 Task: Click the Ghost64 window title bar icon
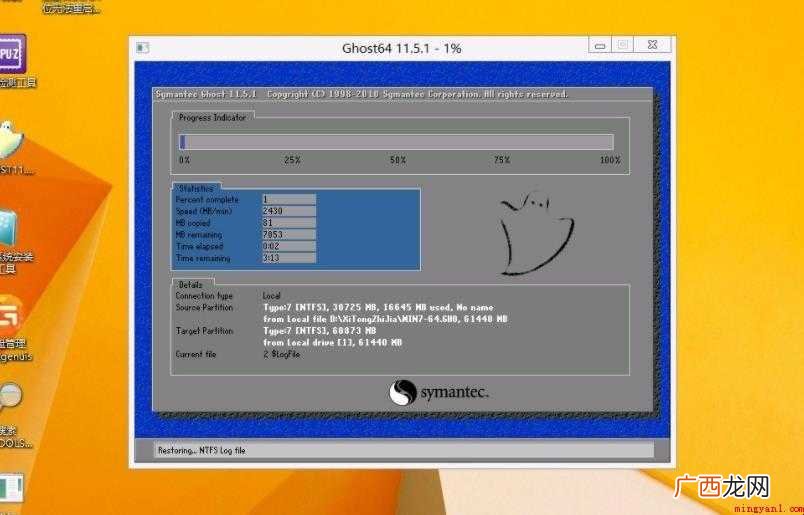coord(143,48)
